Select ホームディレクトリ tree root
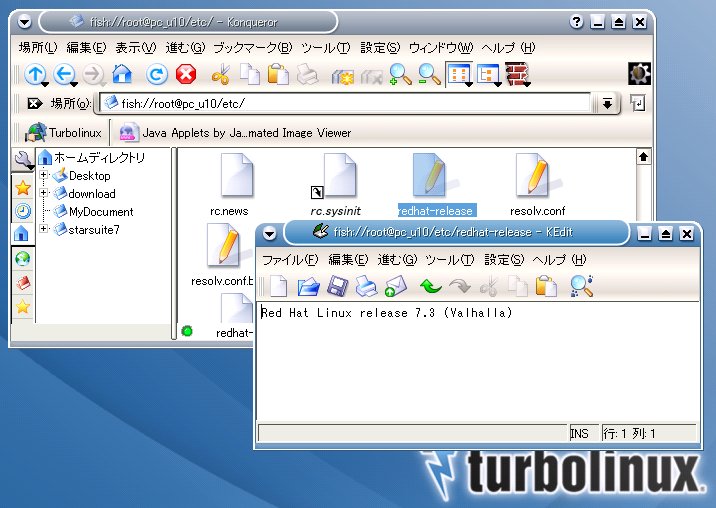This screenshot has width=716, height=508. tap(91, 158)
